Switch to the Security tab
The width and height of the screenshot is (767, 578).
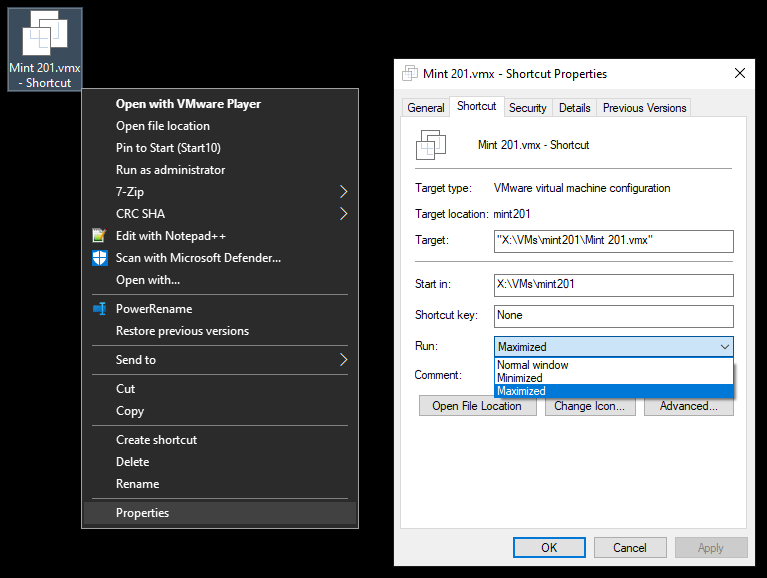click(x=528, y=108)
